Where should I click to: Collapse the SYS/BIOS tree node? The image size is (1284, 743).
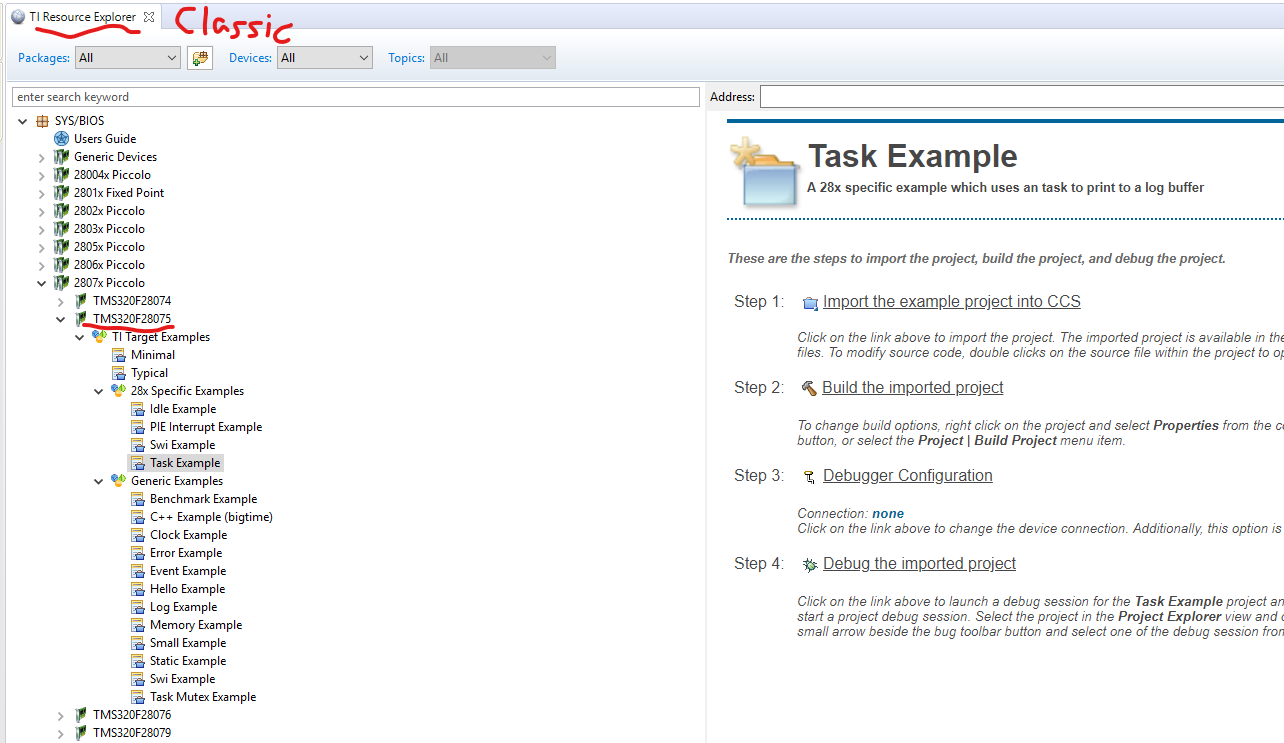(x=23, y=121)
